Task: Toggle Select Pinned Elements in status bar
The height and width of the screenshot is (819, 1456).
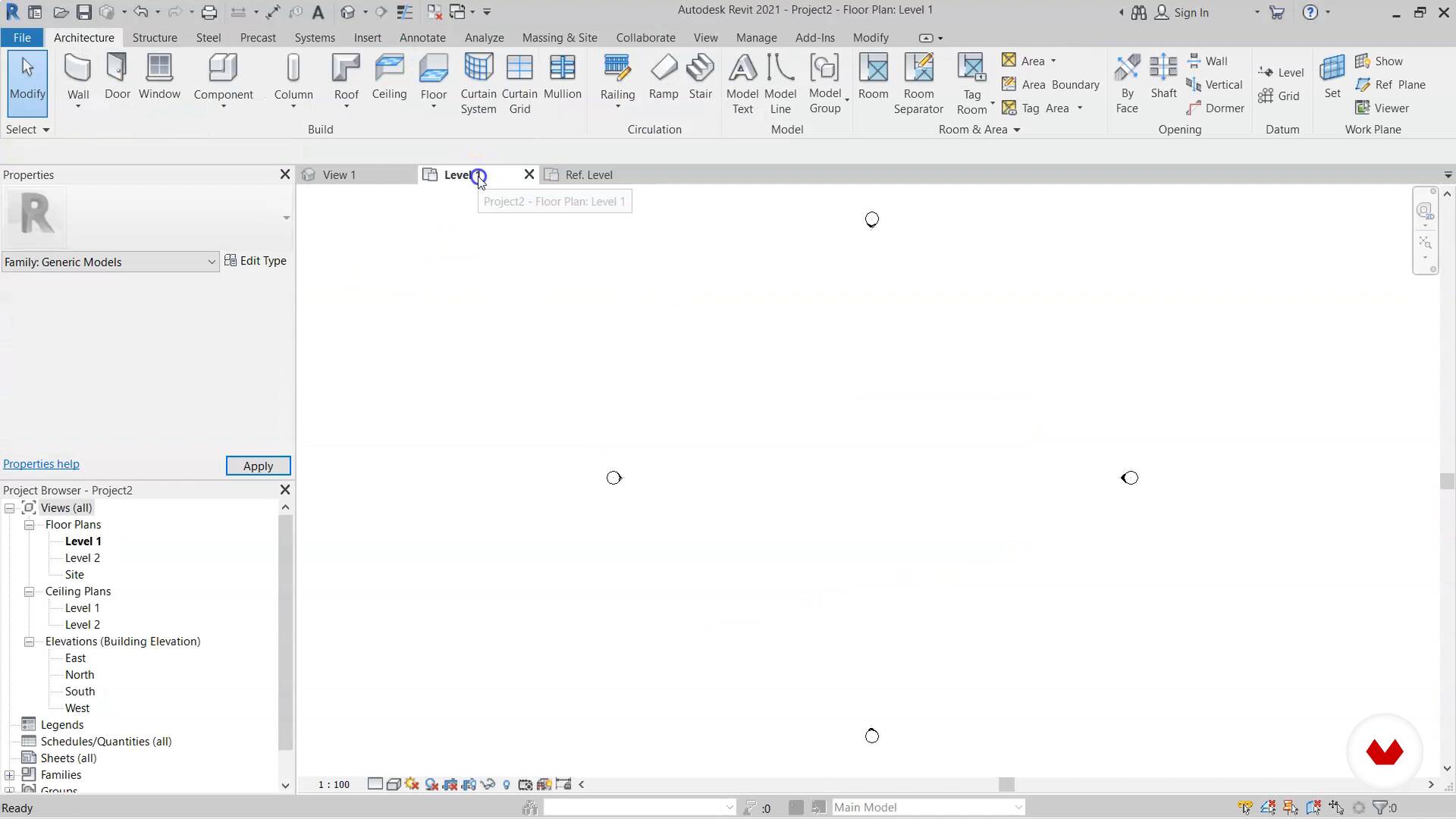Action: pyautogui.click(x=1291, y=808)
